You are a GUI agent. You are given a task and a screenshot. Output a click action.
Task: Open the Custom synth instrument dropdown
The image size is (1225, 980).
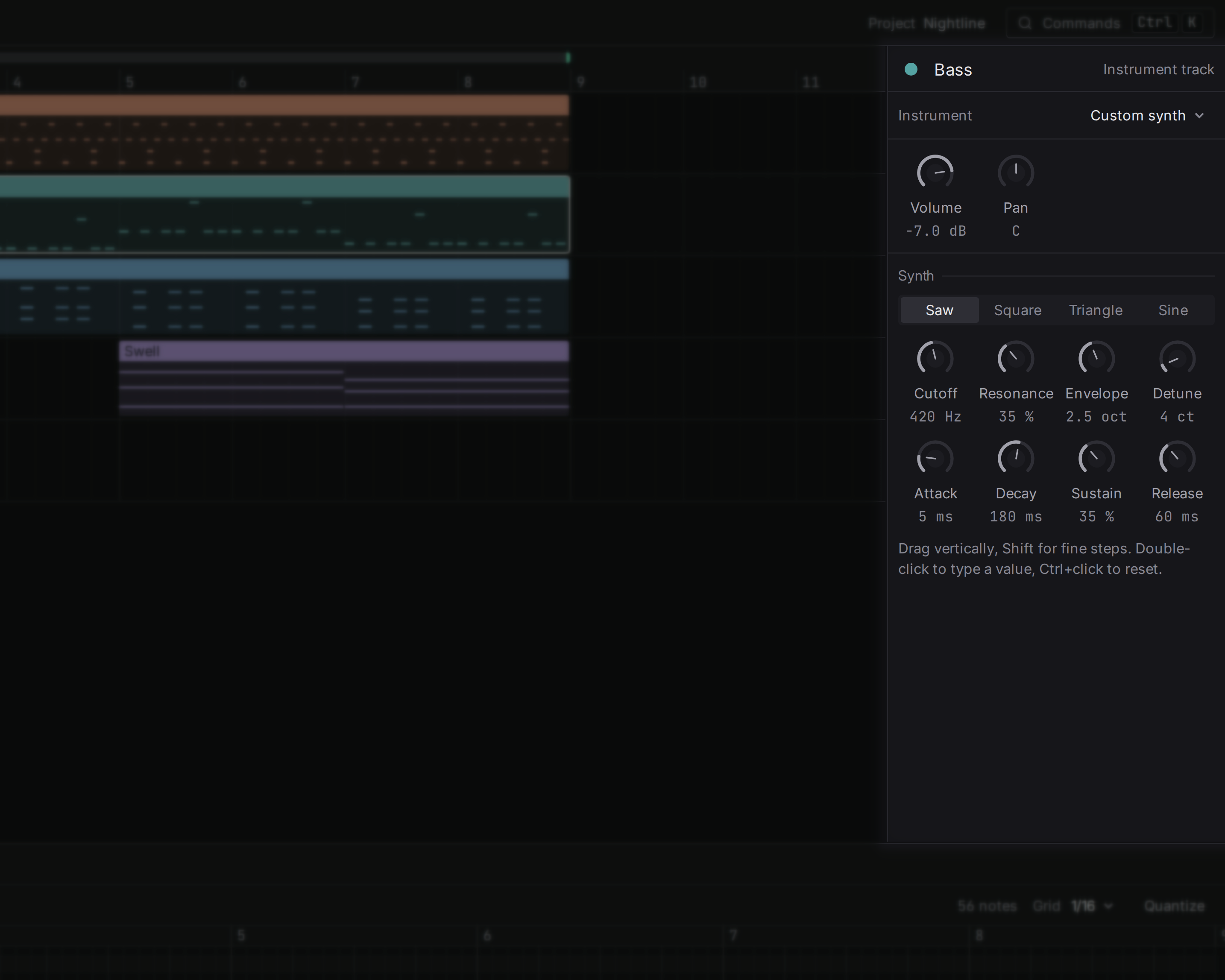(1147, 116)
